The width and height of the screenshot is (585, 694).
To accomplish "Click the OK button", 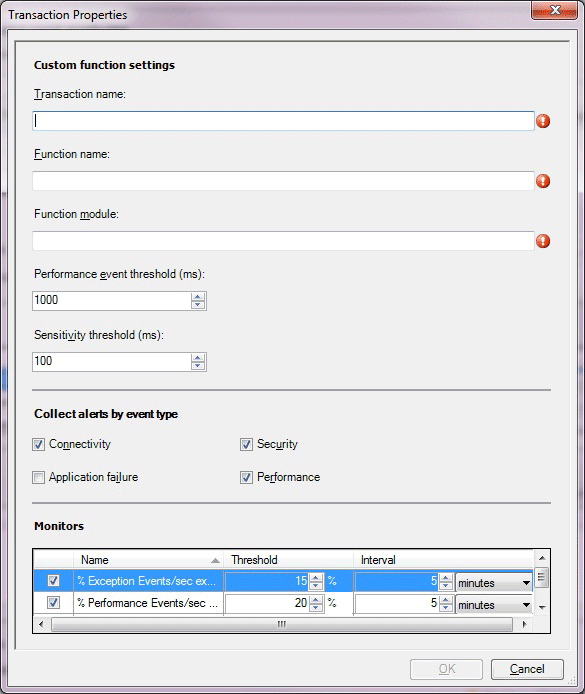I will click(x=446, y=669).
